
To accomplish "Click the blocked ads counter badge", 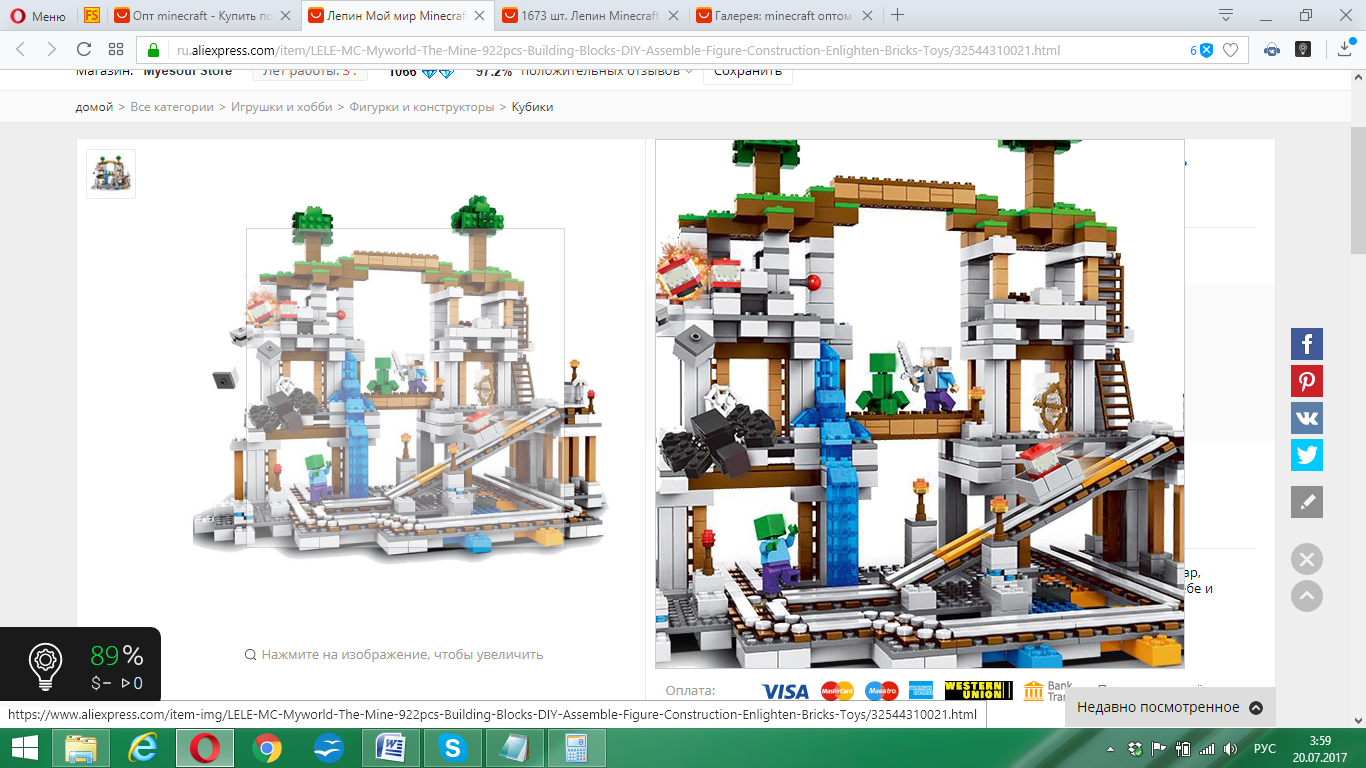I will (x=1201, y=50).
